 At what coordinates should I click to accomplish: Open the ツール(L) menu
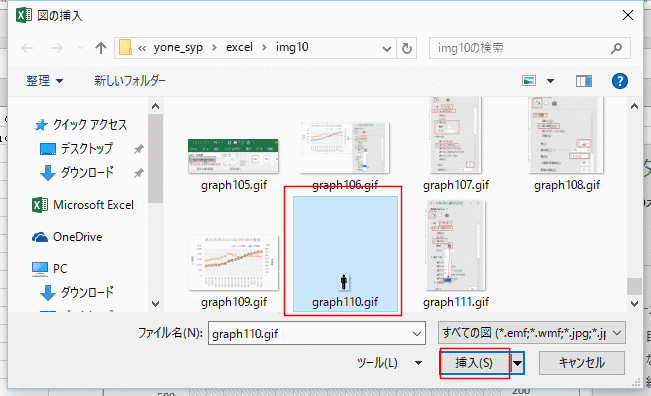(389, 363)
